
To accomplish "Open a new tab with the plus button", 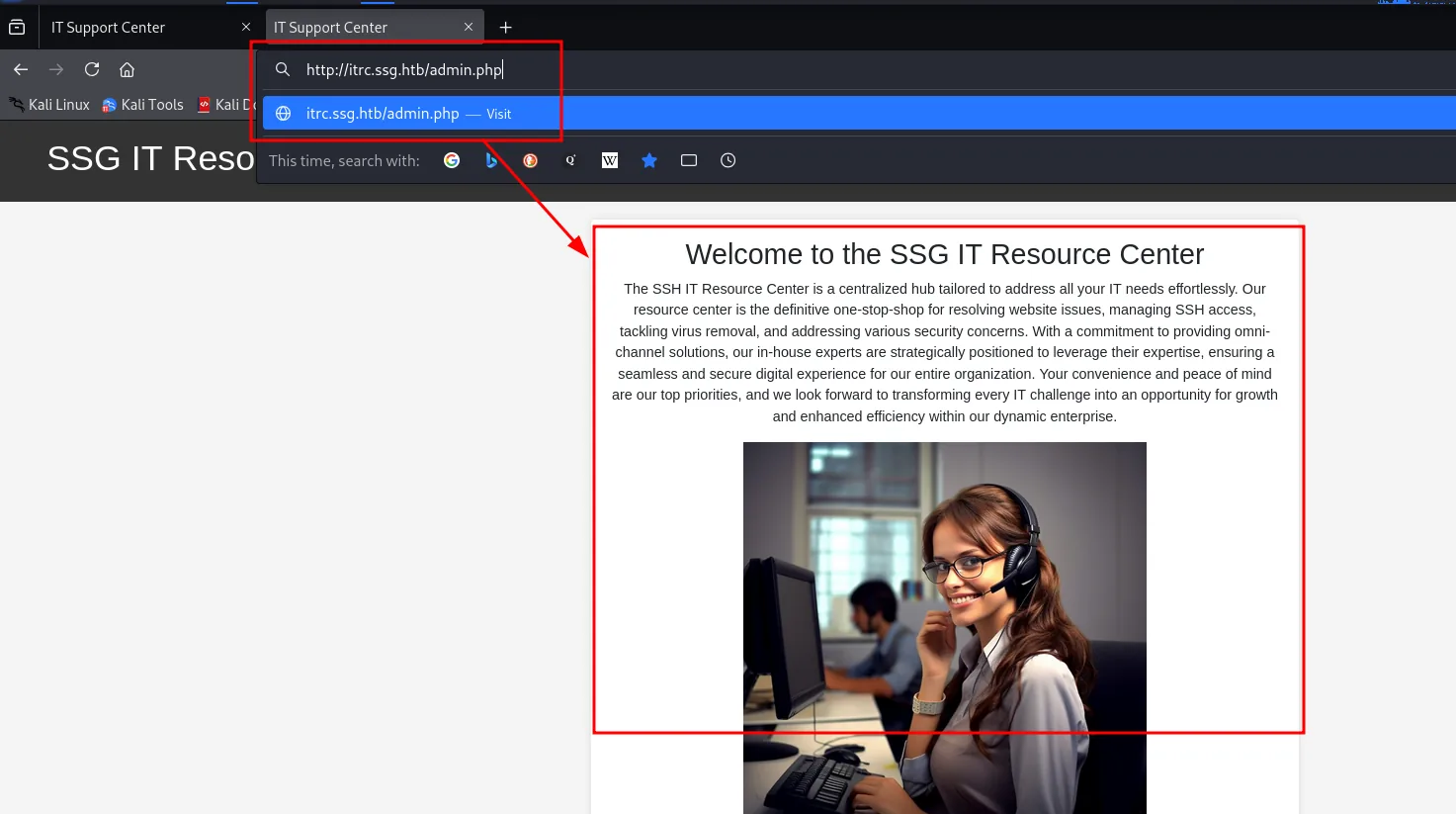I will 506,28.
